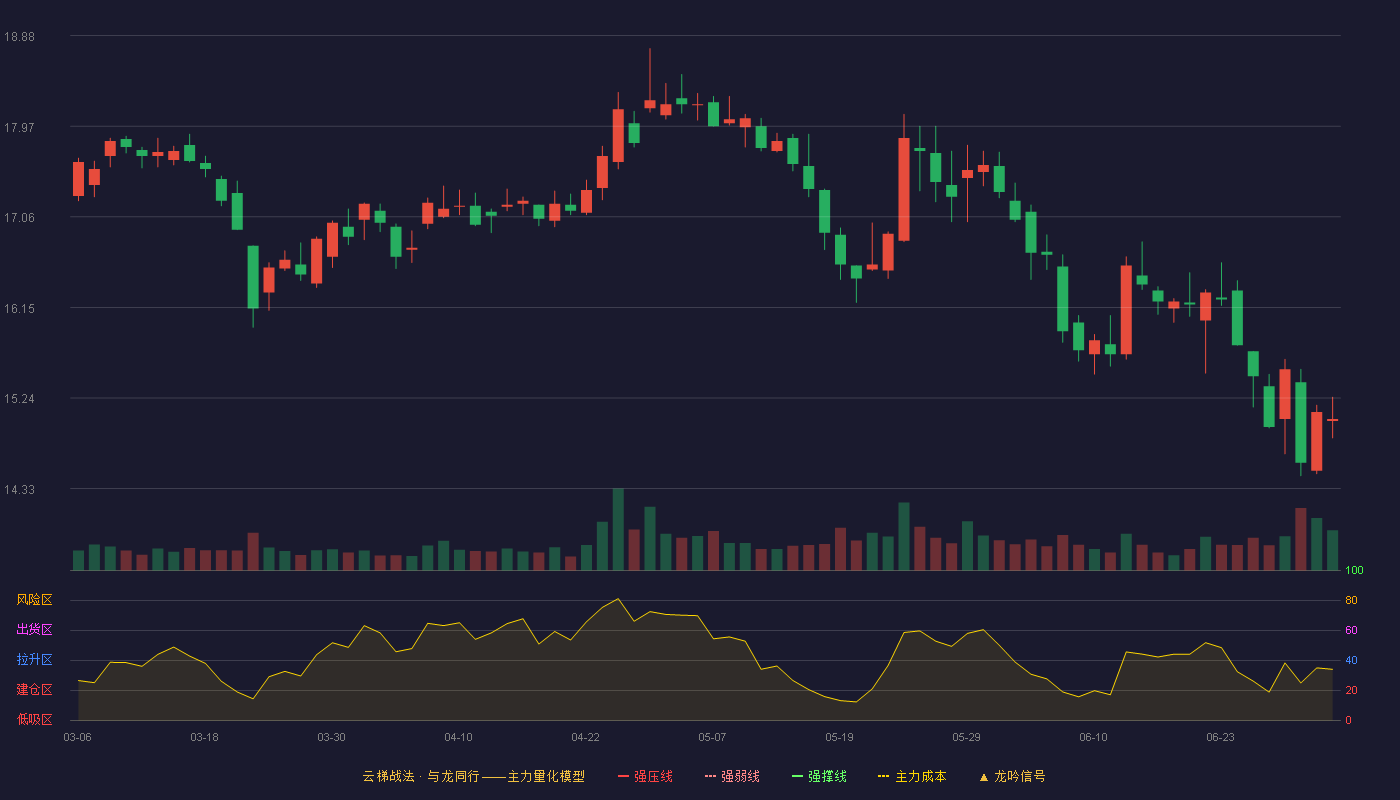Toggle the 强压线 legend series
Viewport: 1400px width, 800px height.
645,776
